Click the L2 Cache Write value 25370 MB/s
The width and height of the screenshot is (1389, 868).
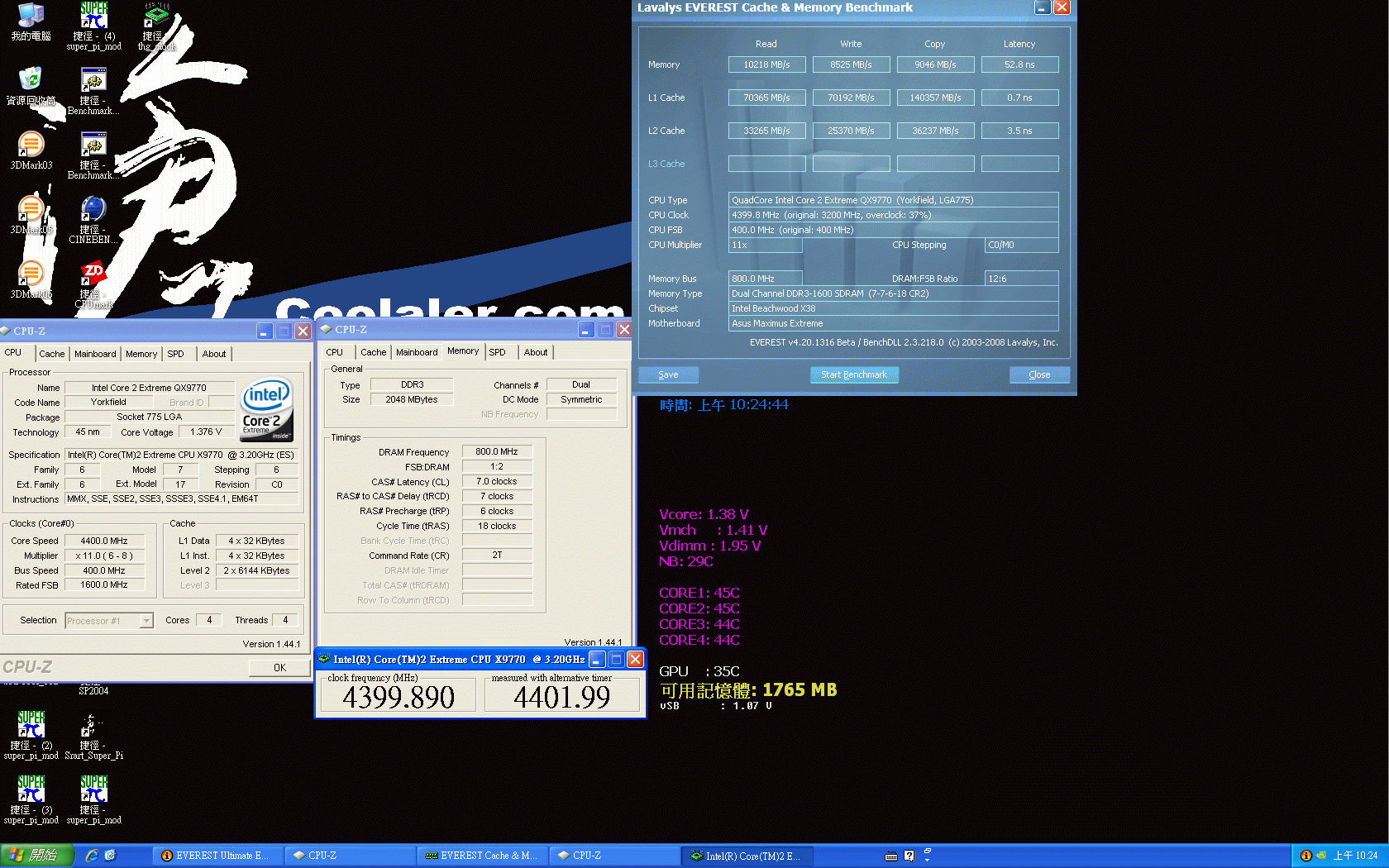click(x=851, y=131)
